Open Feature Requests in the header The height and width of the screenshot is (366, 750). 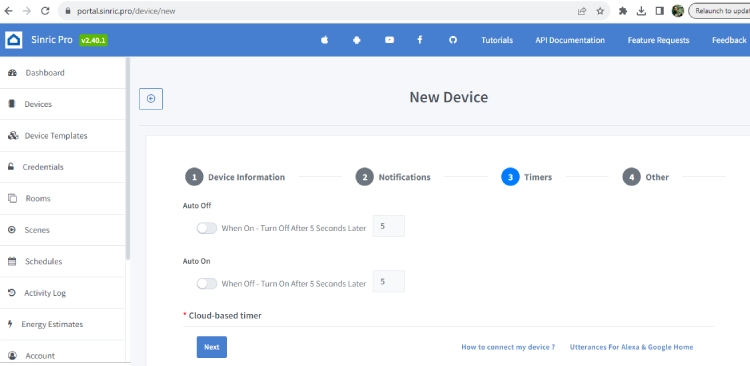tap(659, 40)
